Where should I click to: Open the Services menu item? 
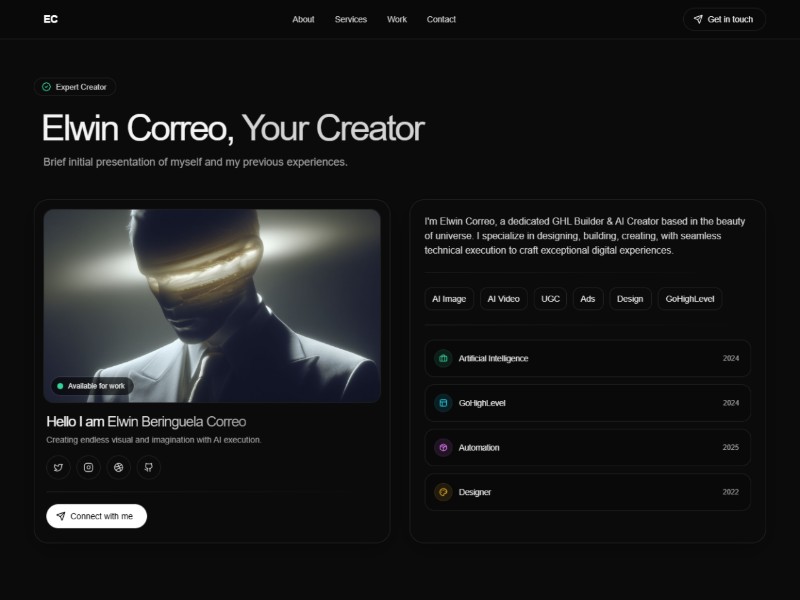tap(351, 19)
